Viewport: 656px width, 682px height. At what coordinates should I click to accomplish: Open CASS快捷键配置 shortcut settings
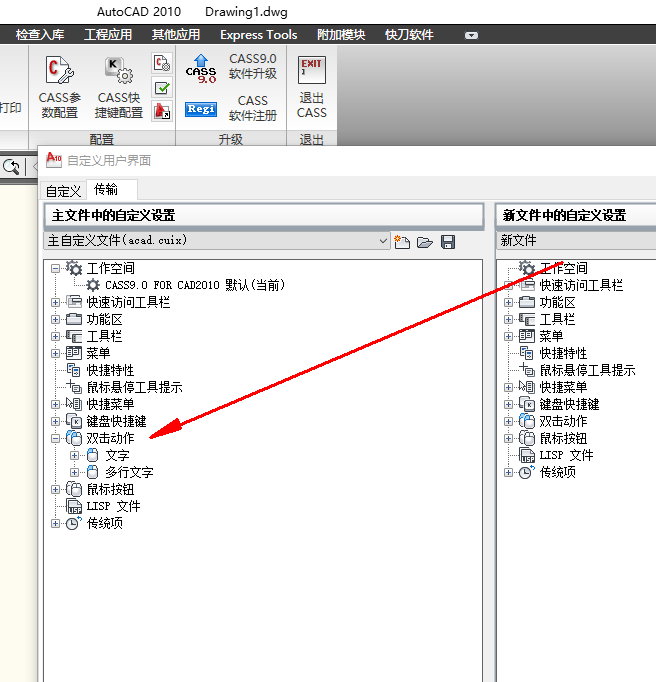tap(119, 87)
